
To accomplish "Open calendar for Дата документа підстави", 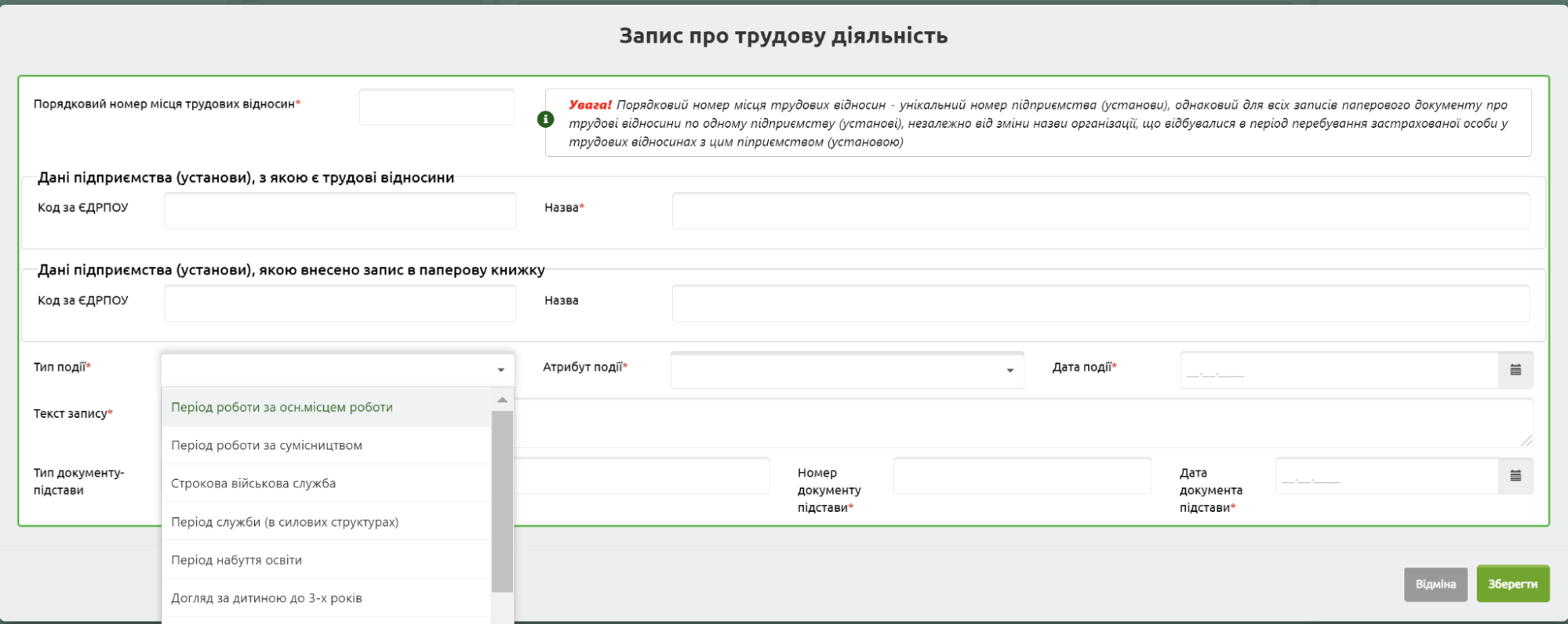I will (x=1515, y=476).
